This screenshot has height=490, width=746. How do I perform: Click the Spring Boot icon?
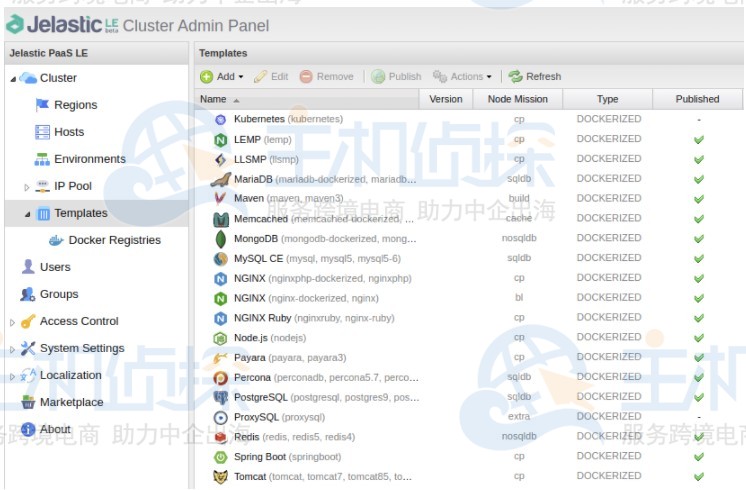[220, 457]
